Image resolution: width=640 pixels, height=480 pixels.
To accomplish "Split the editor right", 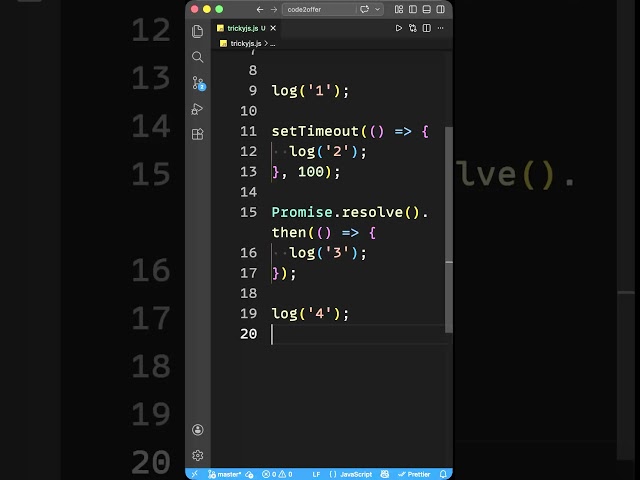I will (x=427, y=28).
